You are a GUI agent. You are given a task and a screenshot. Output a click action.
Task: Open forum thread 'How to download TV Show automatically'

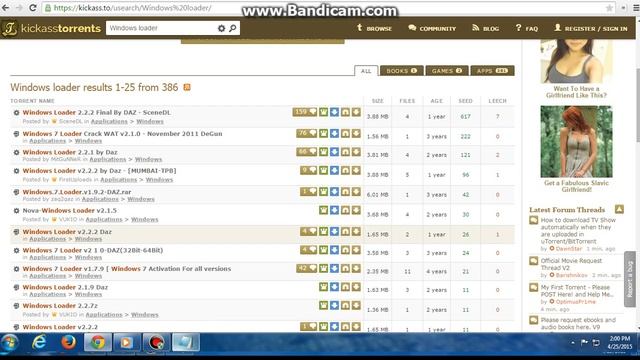click(x=578, y=231)
